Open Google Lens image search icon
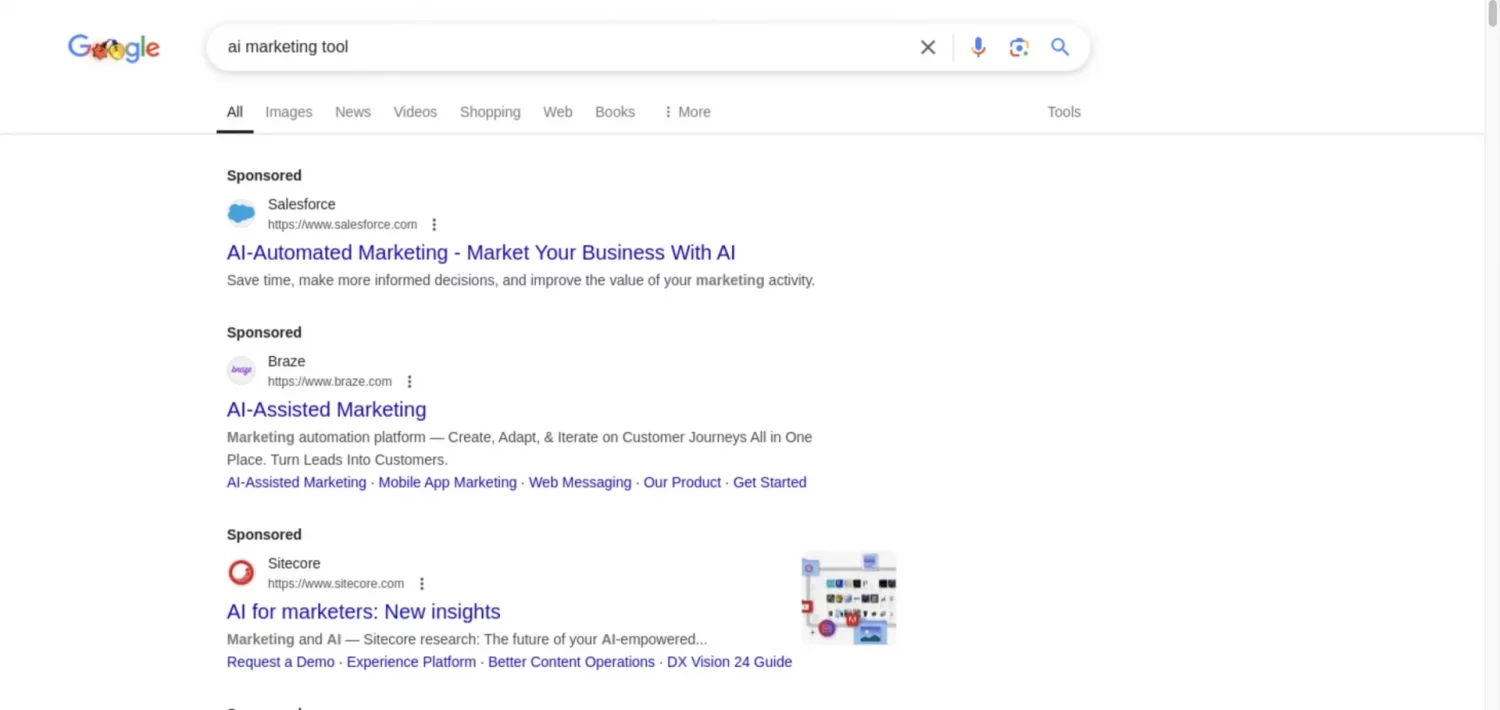Image resolution: width=1500 pixels, height=710 pixels. click(1019, 47)
